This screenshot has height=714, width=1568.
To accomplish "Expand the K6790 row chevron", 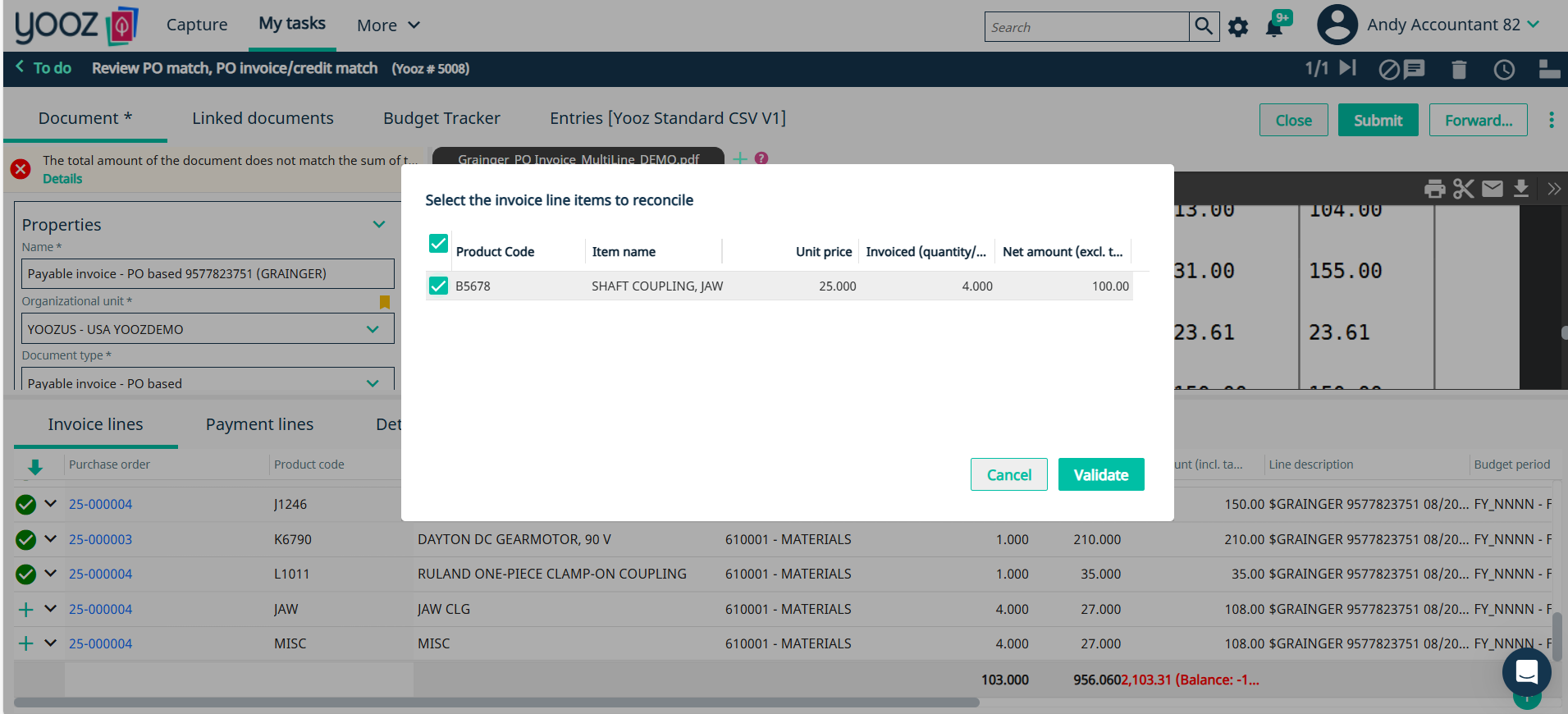I will tap(51, 539).
